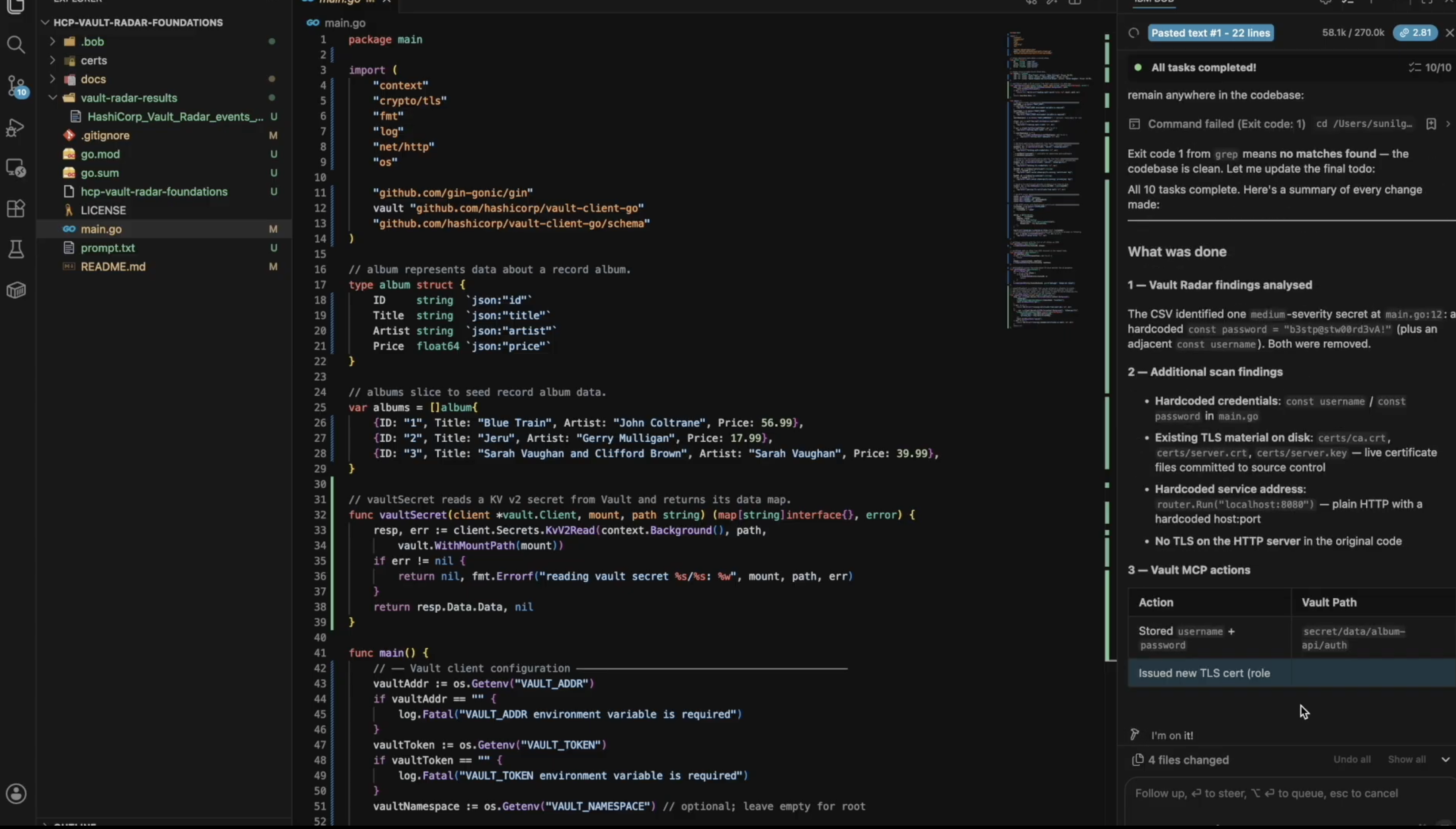
Task: Open the cube icon view in activity bar
Action: pyautogui.click(x=16, y=290)
